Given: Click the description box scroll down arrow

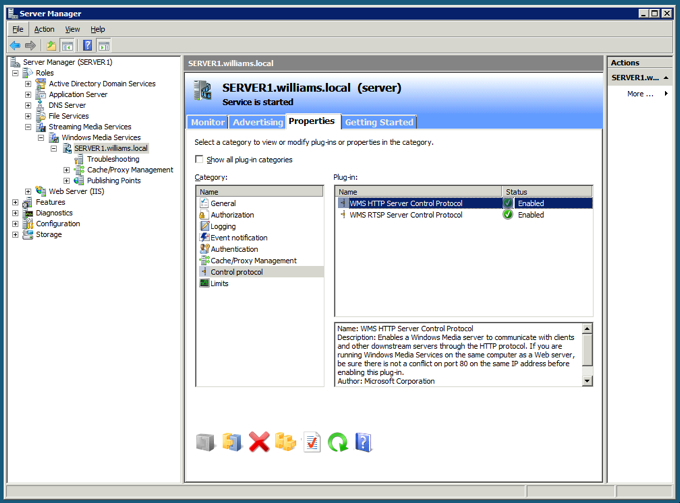Looking at the screenshot, I should (x=587, y=381).
